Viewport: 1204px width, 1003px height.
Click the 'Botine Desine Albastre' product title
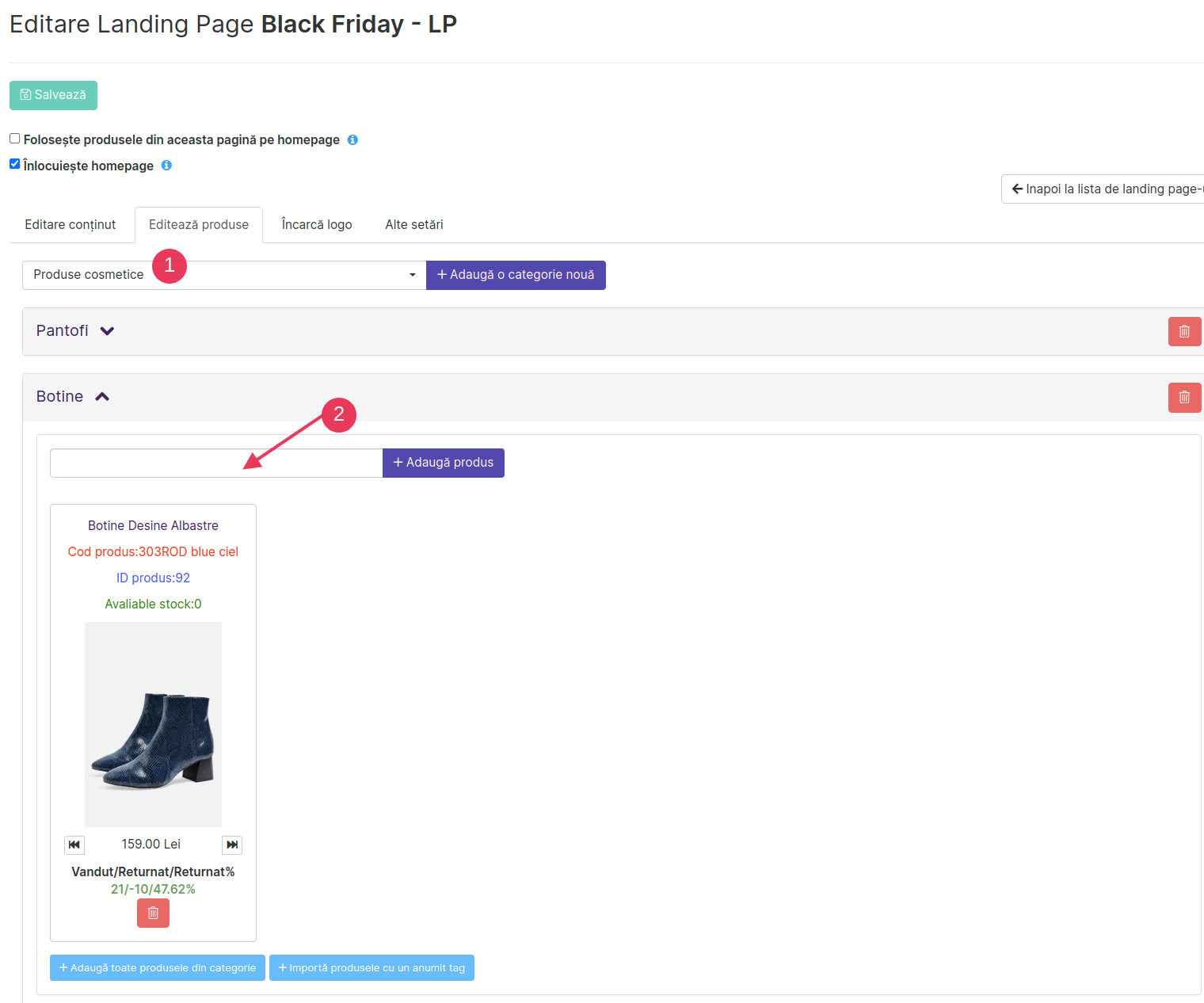point(153,526)
